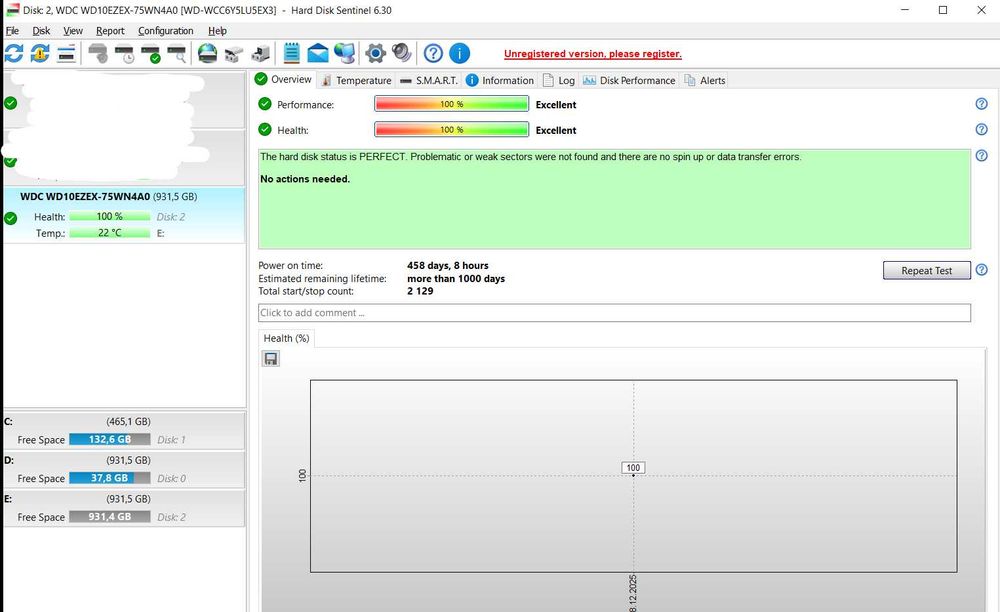Click the disk with magnifier icon
The image size is (1000, 612).
pyautogui.click(x=177, y=54)
